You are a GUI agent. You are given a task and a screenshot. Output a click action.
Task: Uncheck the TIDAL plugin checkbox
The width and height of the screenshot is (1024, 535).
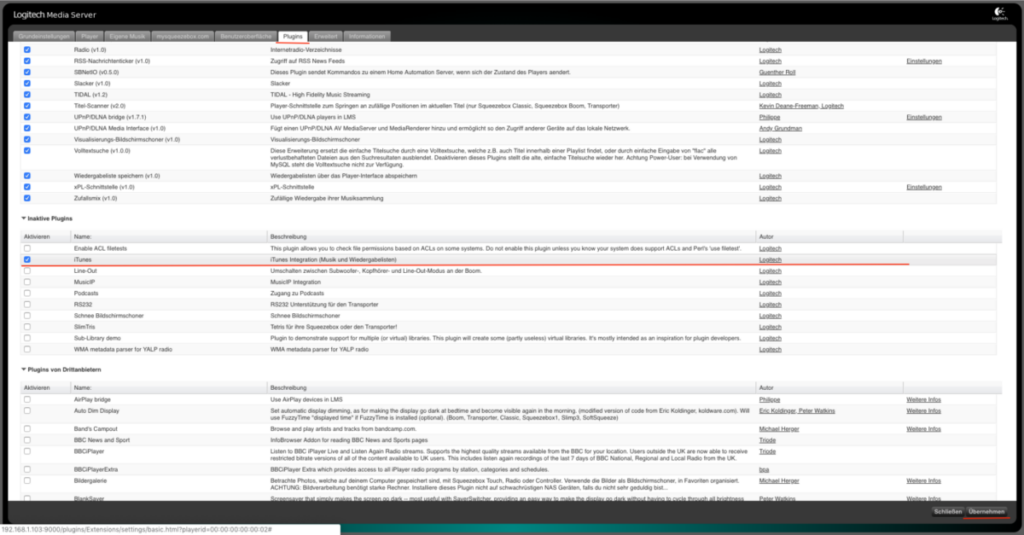tap(27, 94)
